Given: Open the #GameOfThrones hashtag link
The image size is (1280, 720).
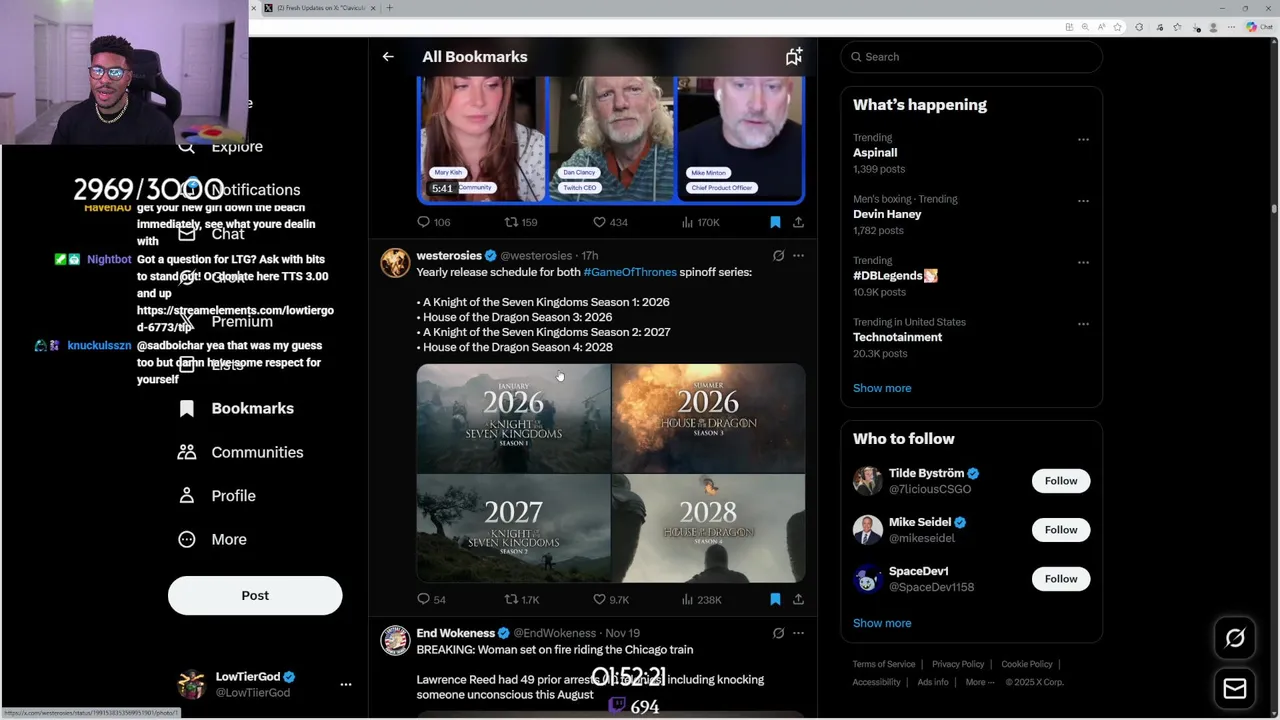Looking at the screenshot, I should click(x=630, y=272).
